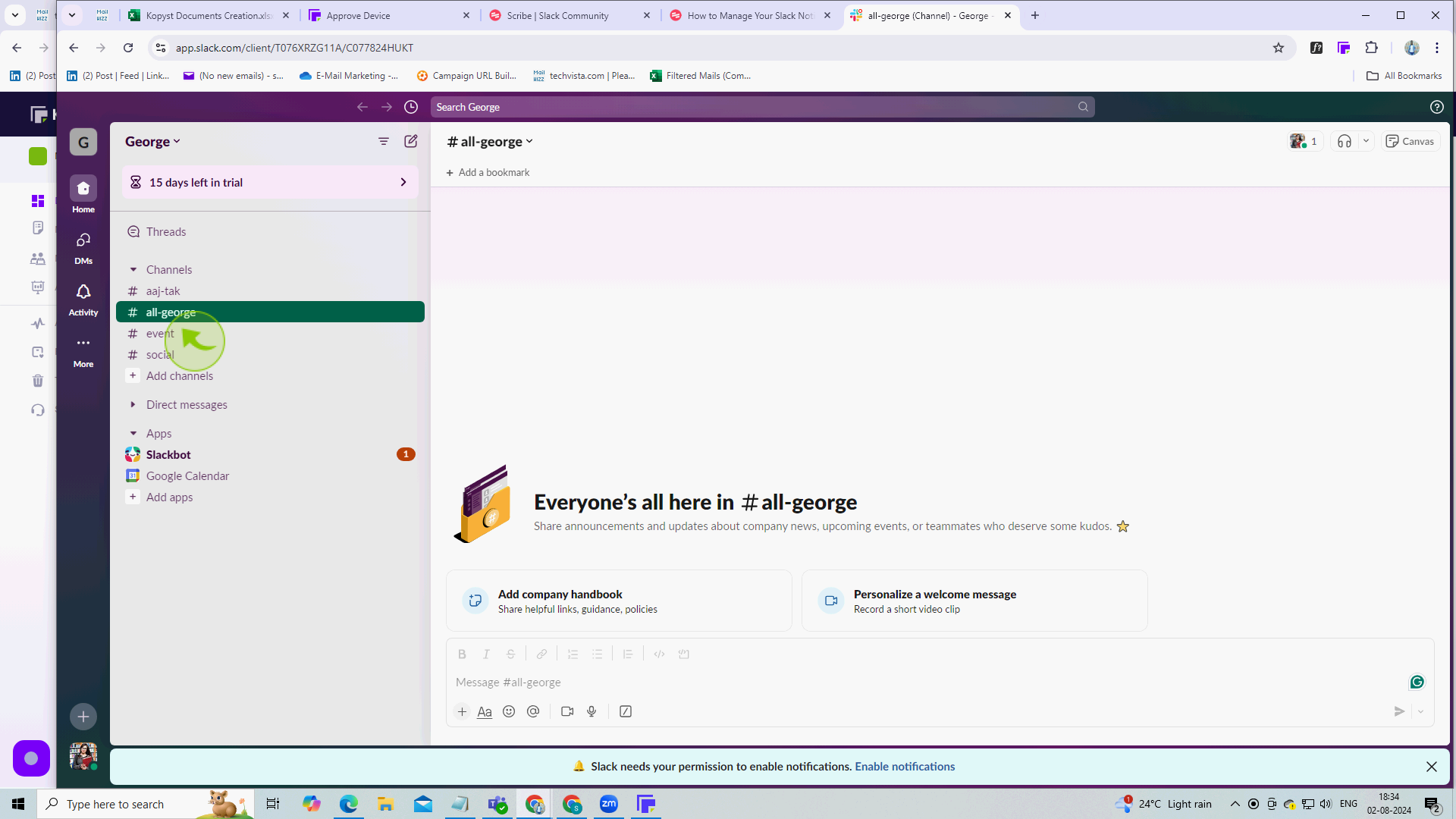The image size is (1456, 819).
Task: Open the #all-george channel header dropdown
Action: click(x=490, y=142)
